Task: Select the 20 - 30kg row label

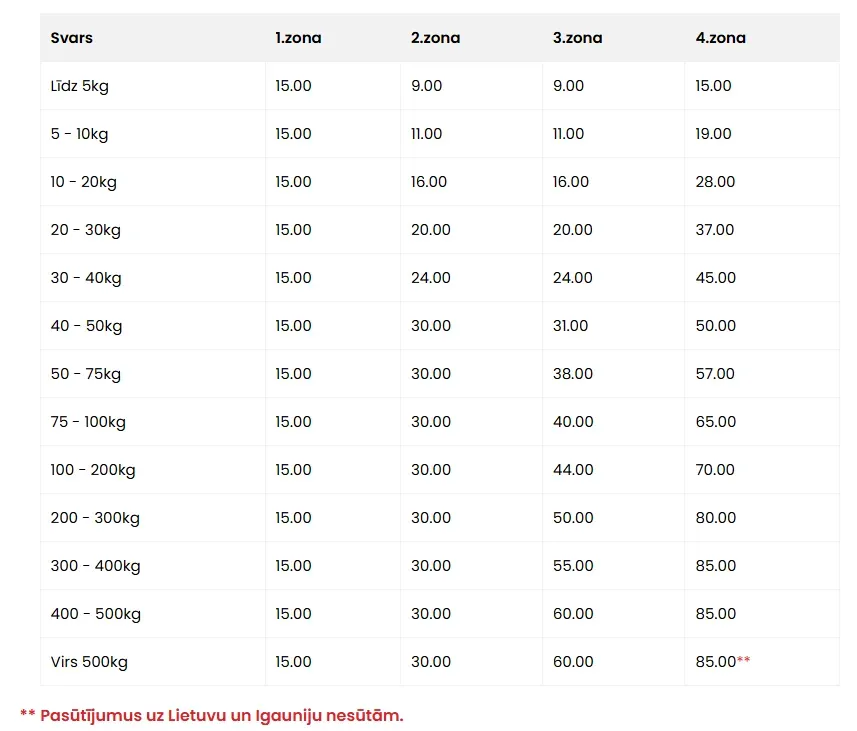Action: tap(86, 230)
